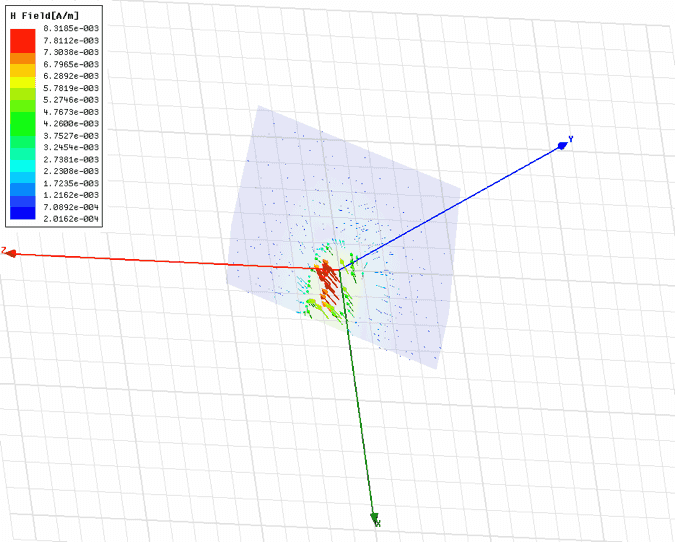This screenshot has height=542, width=675.
Task: Click legend value 7.0892e-004
Action: pyautogui.click(x=71, y=207)
